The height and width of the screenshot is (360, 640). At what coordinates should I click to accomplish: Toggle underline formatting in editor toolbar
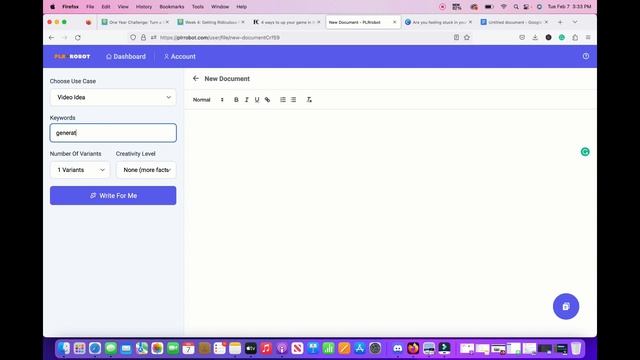pos(257,100)
